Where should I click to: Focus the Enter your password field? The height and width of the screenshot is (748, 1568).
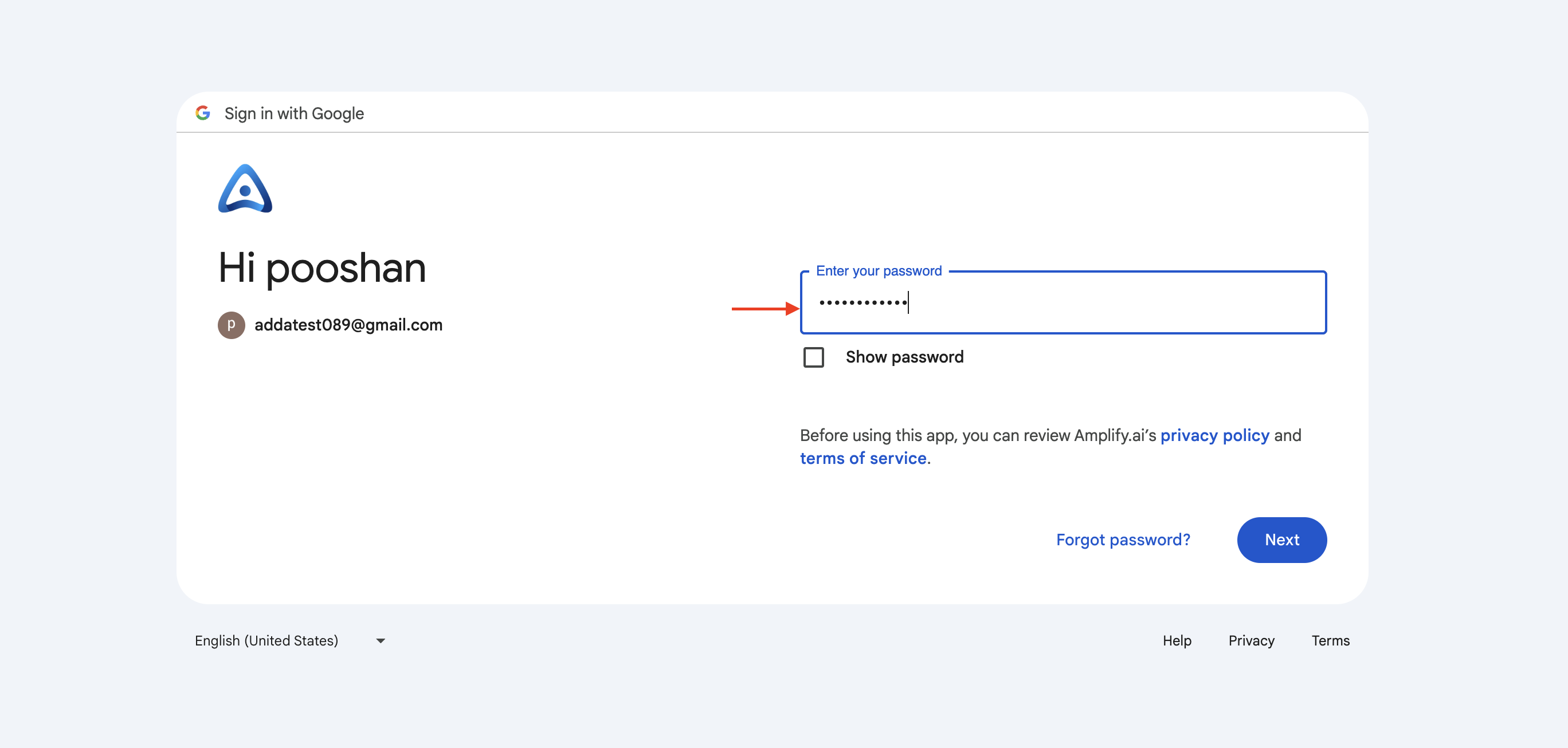1063,302
